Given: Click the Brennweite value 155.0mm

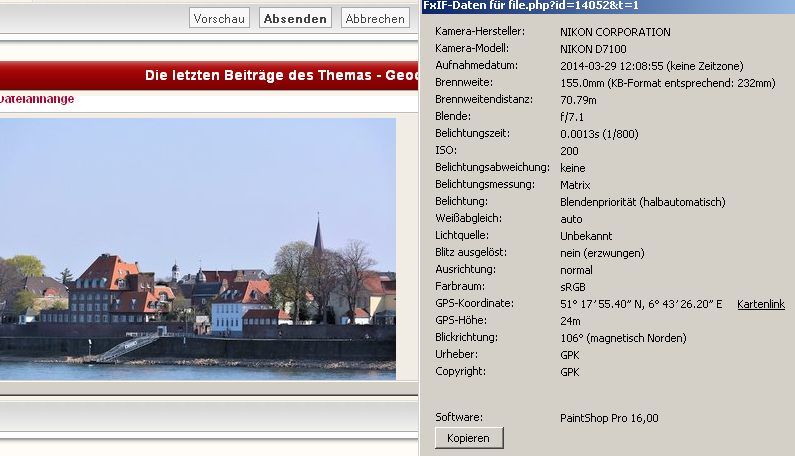Looking at the screenshot, I should pyautogui.click(x=667, y=82).
